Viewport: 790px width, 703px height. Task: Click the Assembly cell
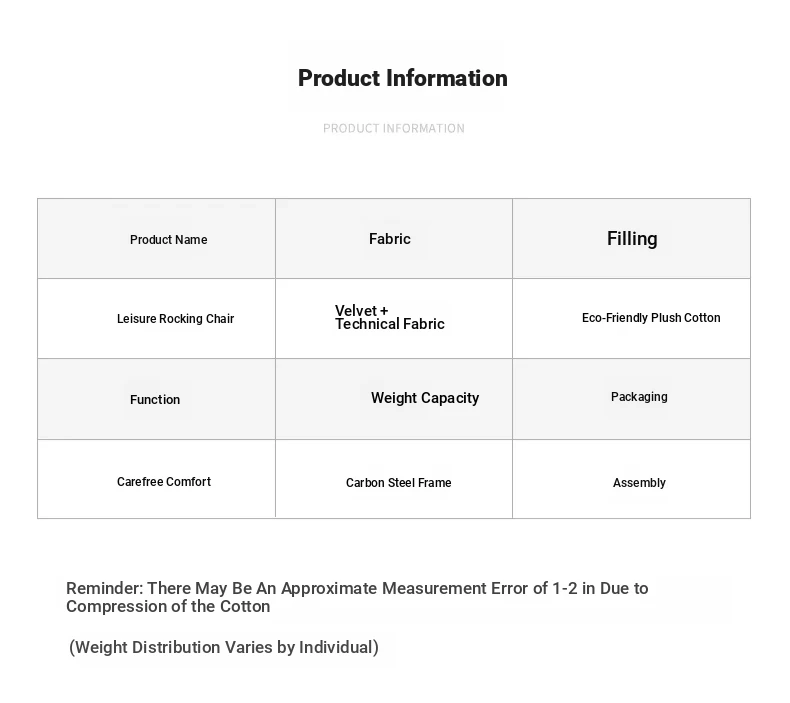(631, 478)
